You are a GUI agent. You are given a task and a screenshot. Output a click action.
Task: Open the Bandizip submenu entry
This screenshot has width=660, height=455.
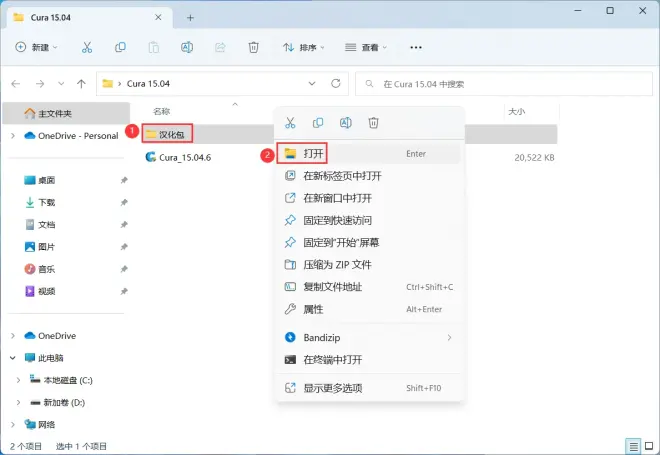point(369,338)
